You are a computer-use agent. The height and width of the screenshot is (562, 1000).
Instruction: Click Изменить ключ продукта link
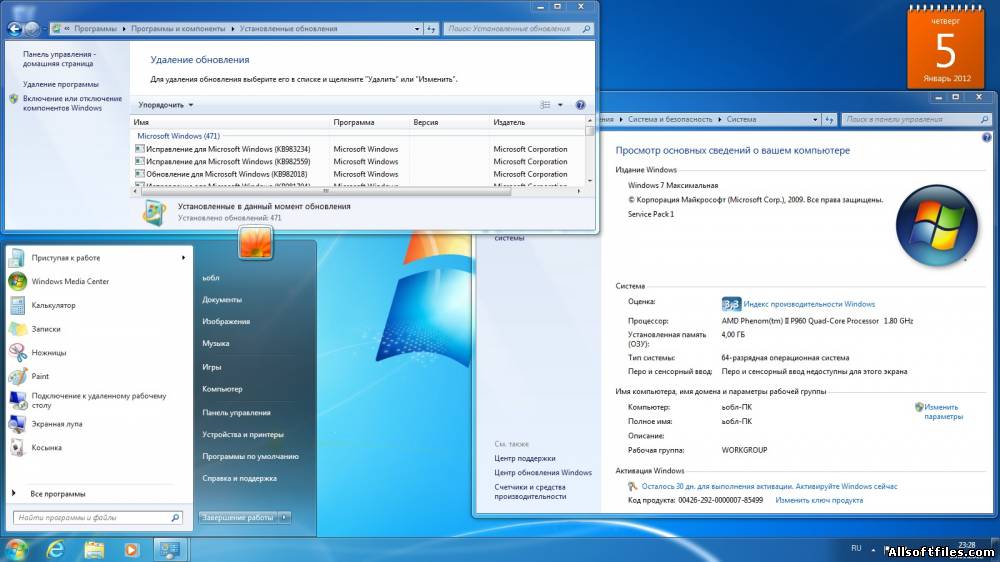(818, 500)
